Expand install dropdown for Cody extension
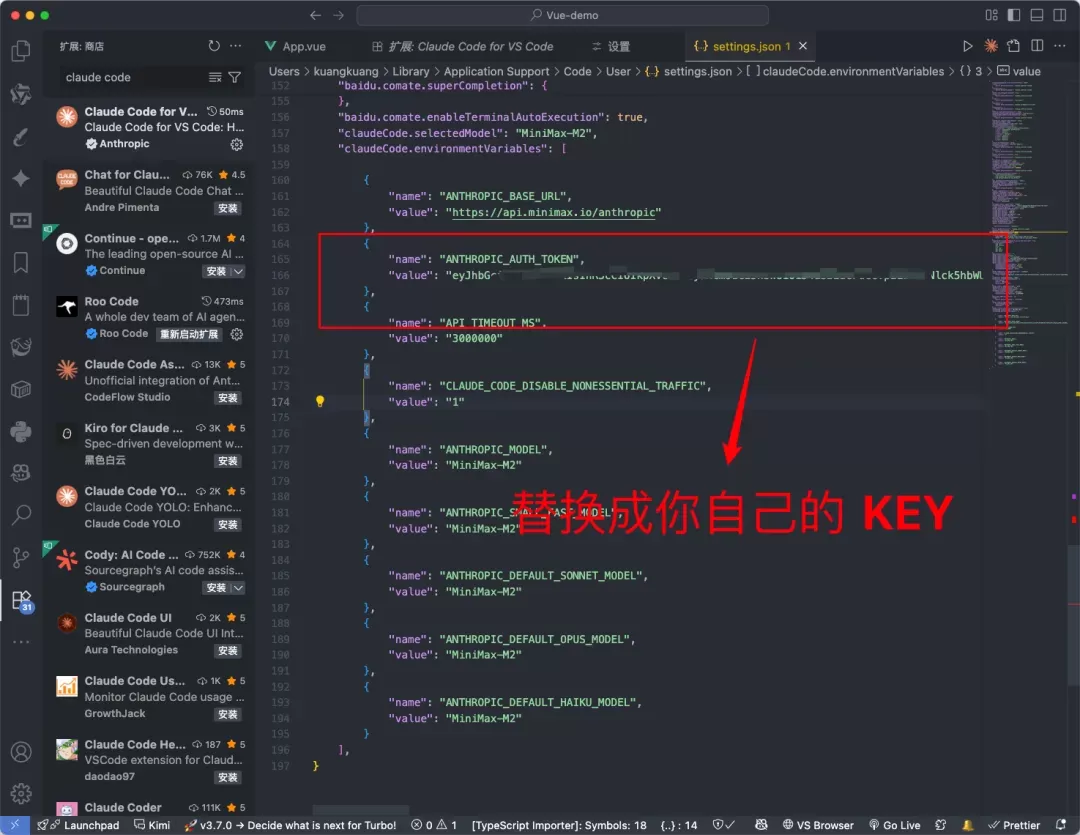Screen dimensions: 1080x835 [x=238, y=588]
